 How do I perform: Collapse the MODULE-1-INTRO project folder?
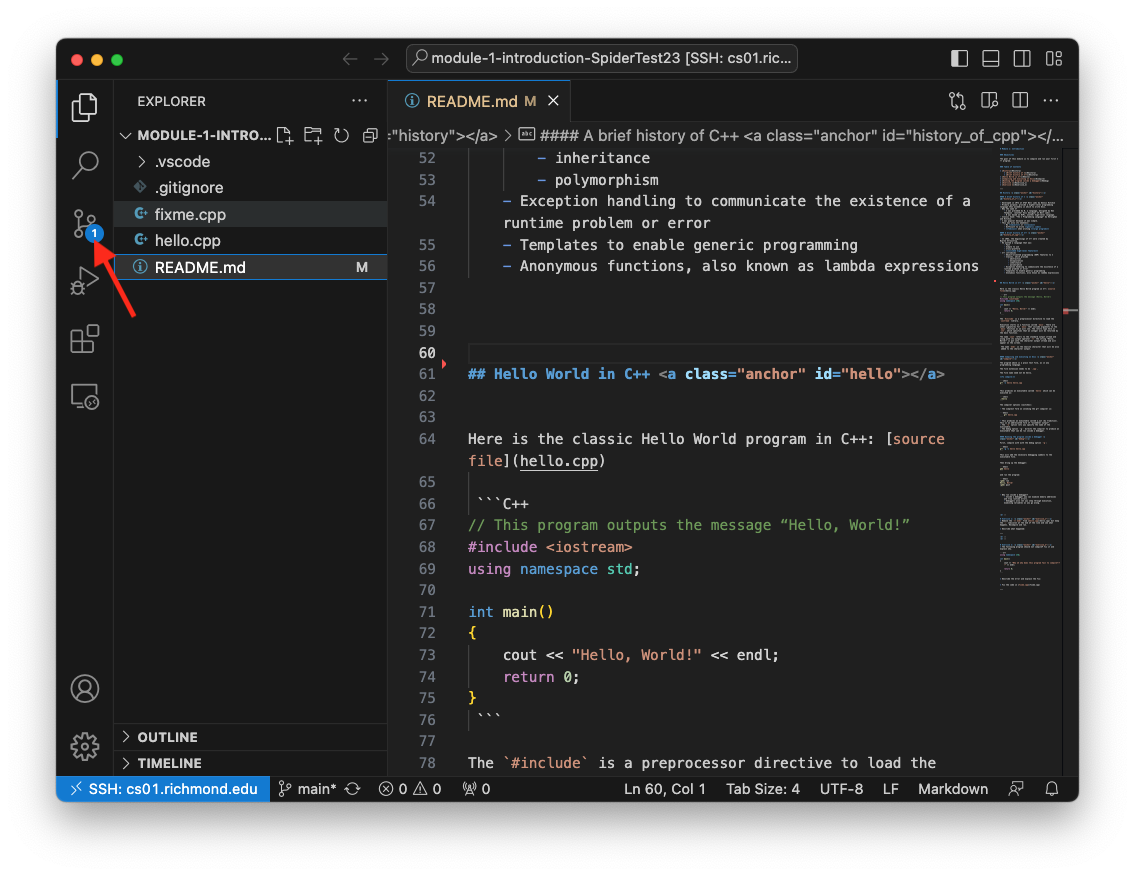point(195,135)
